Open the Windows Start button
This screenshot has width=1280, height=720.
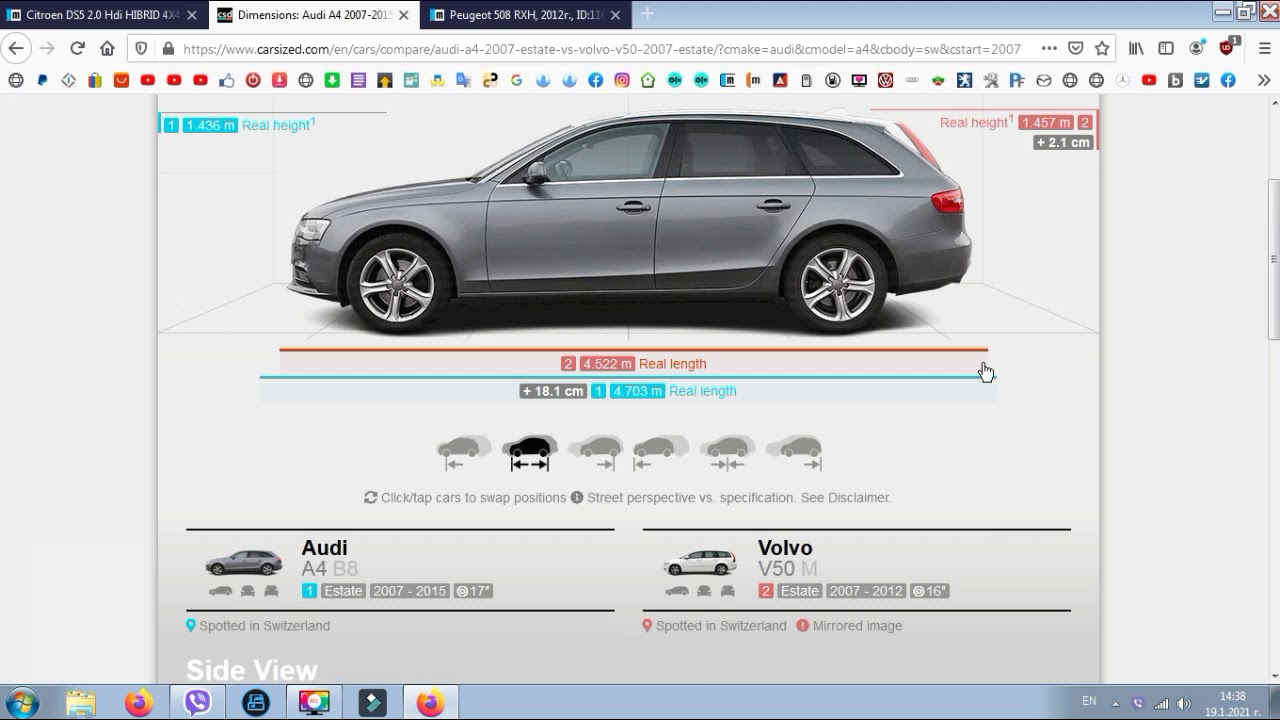pos(22,702)
